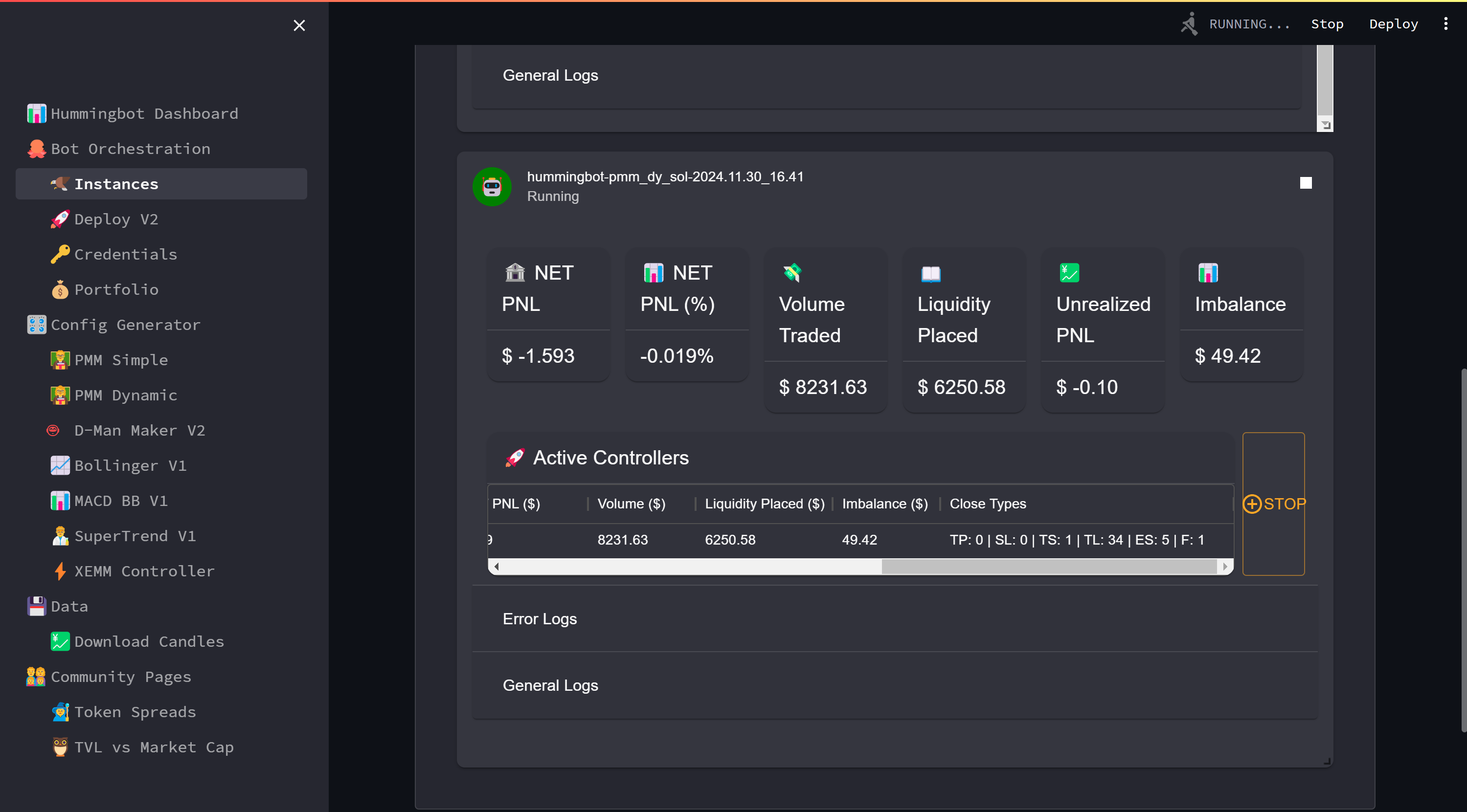This screenshot has height=812, width=1467.
Task: Click the Token Spreads wizard icon
Action: [60, 712]
